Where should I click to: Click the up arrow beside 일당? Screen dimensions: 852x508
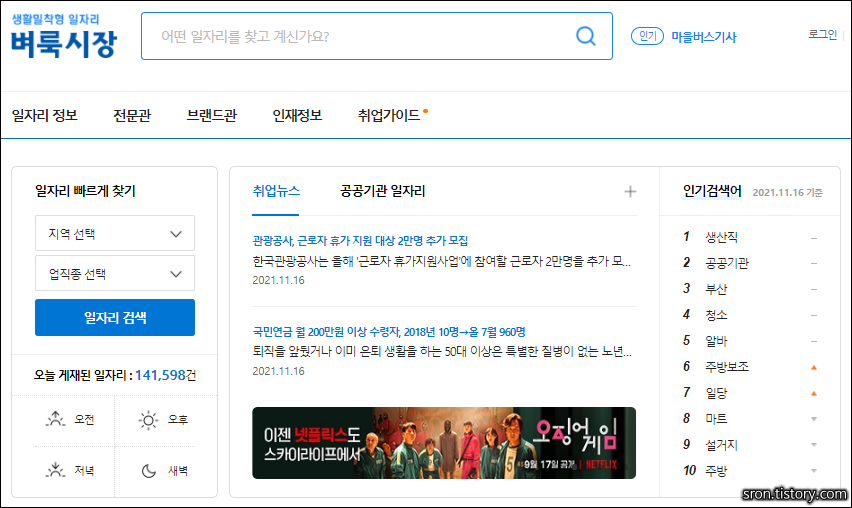click(814, 393)
